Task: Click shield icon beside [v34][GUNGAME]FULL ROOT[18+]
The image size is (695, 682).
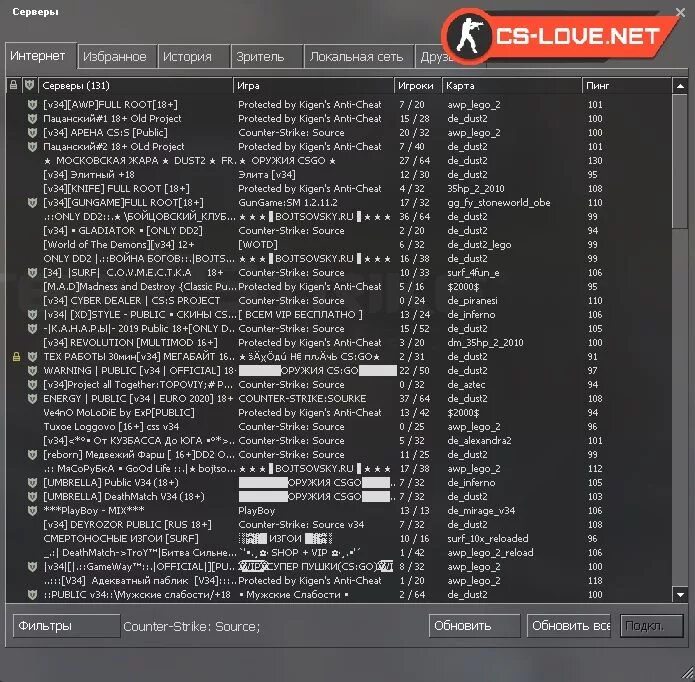Action: pos(32,203)
